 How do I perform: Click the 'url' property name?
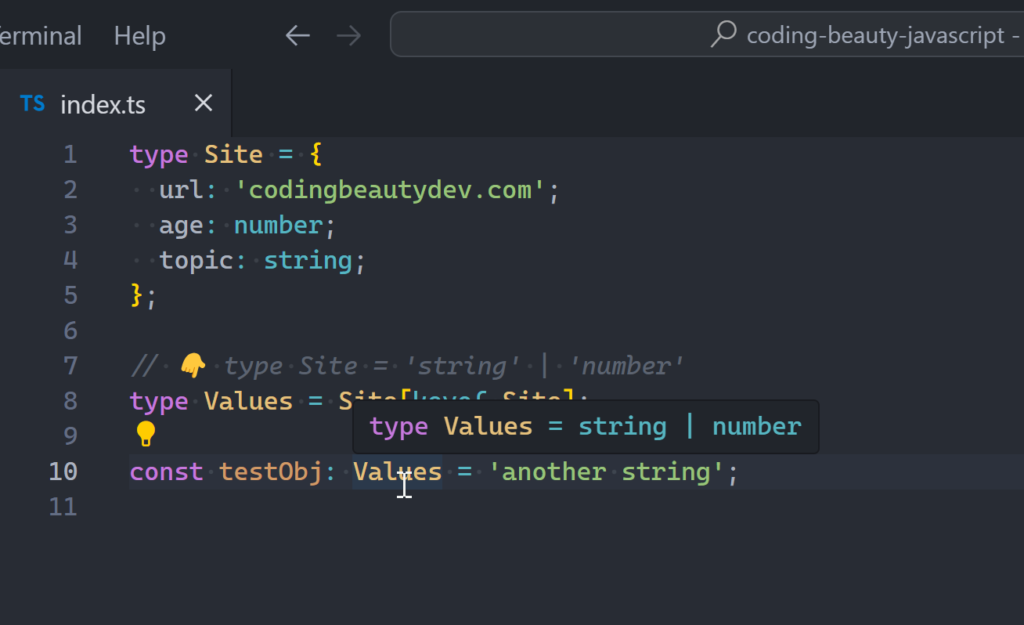pos(182,190)
